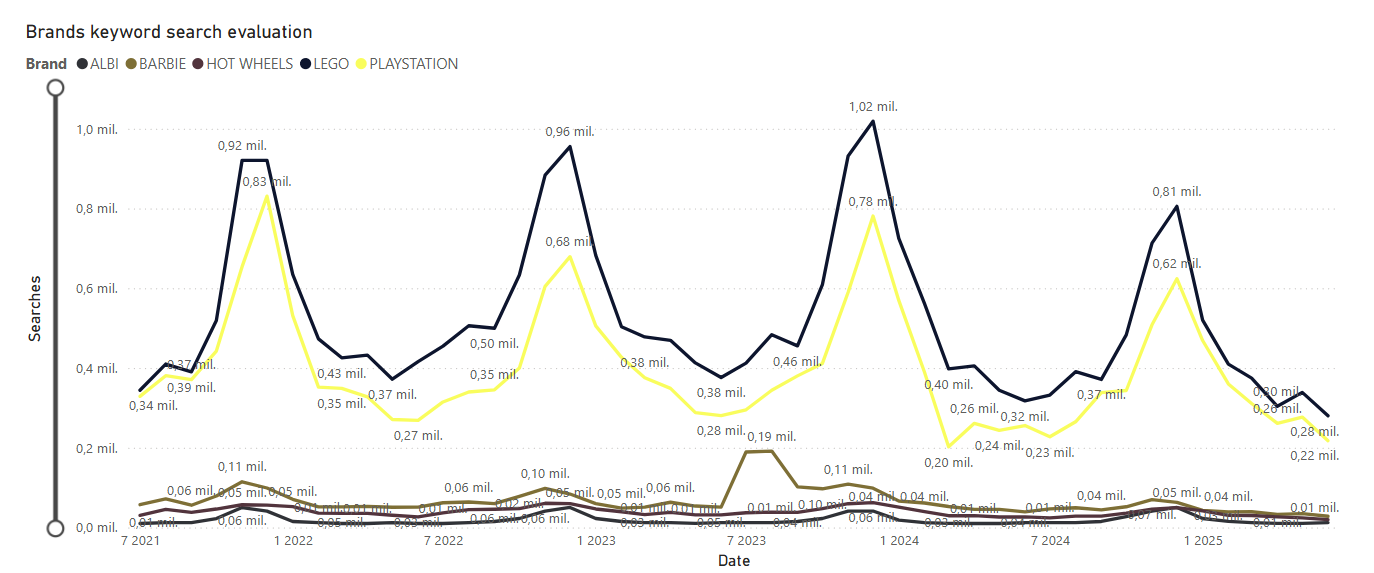Click the Searches axis title
This screenshot has width=1374, height=573.
pos(35,309)
